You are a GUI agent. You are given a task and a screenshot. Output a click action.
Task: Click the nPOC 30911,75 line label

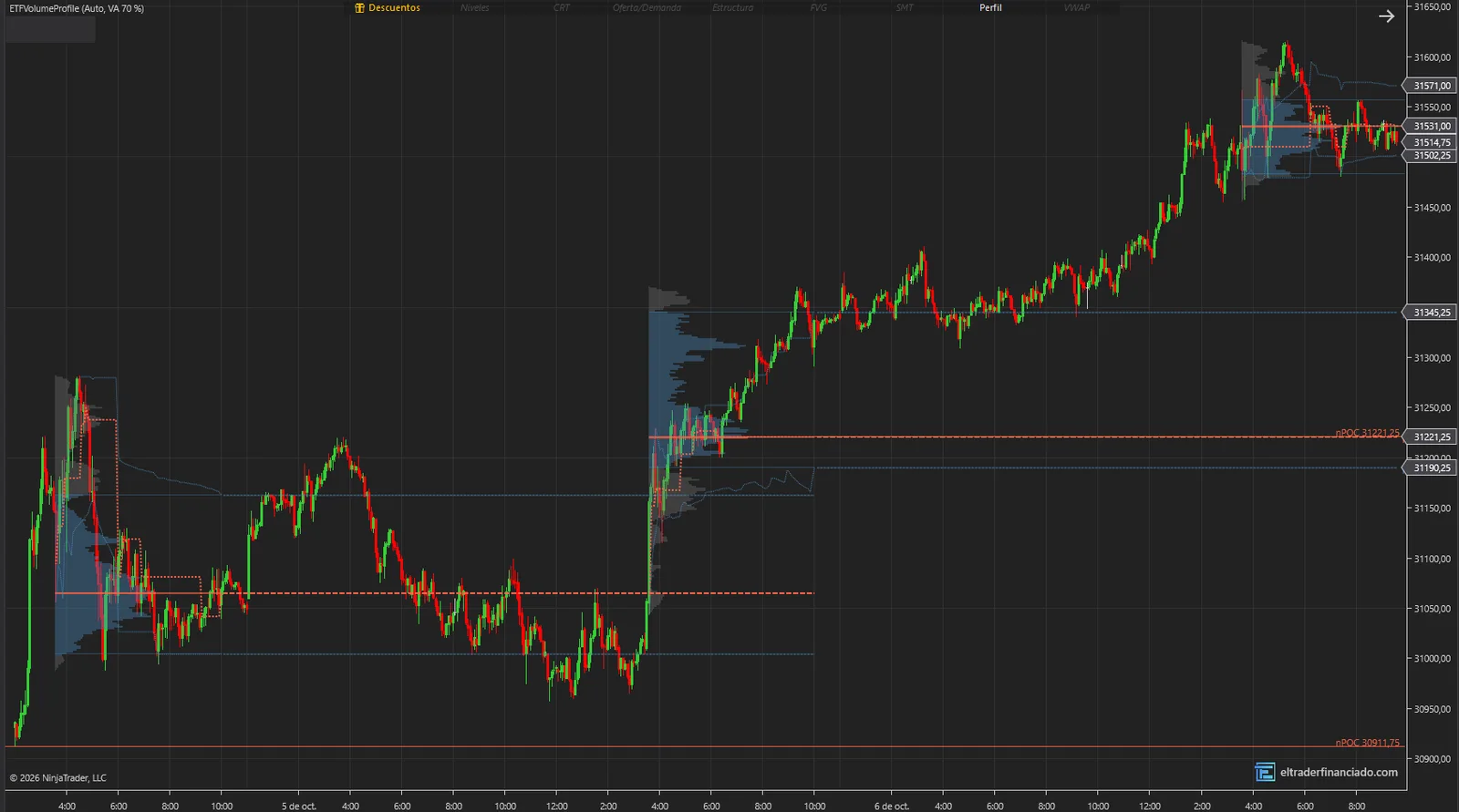(x=1367, y=743)
